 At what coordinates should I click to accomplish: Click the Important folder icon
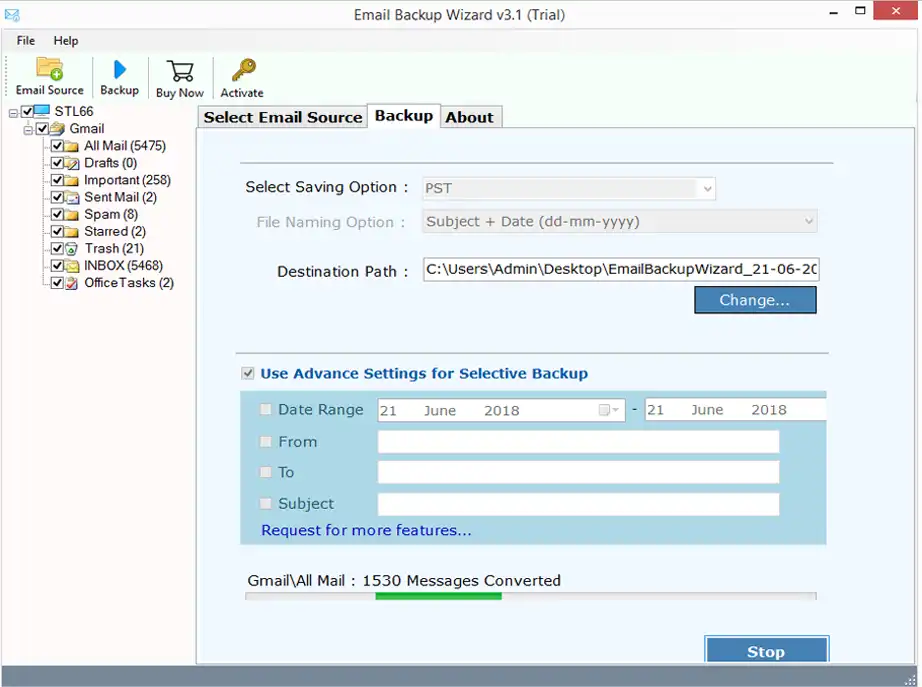71,180
